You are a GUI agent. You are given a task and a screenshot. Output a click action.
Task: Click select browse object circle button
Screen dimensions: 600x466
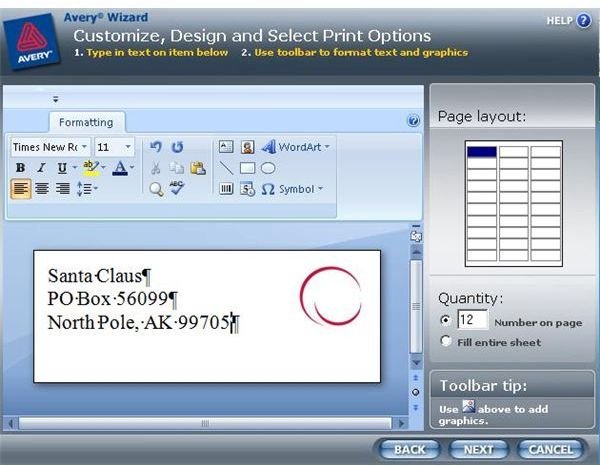[416, 393]
